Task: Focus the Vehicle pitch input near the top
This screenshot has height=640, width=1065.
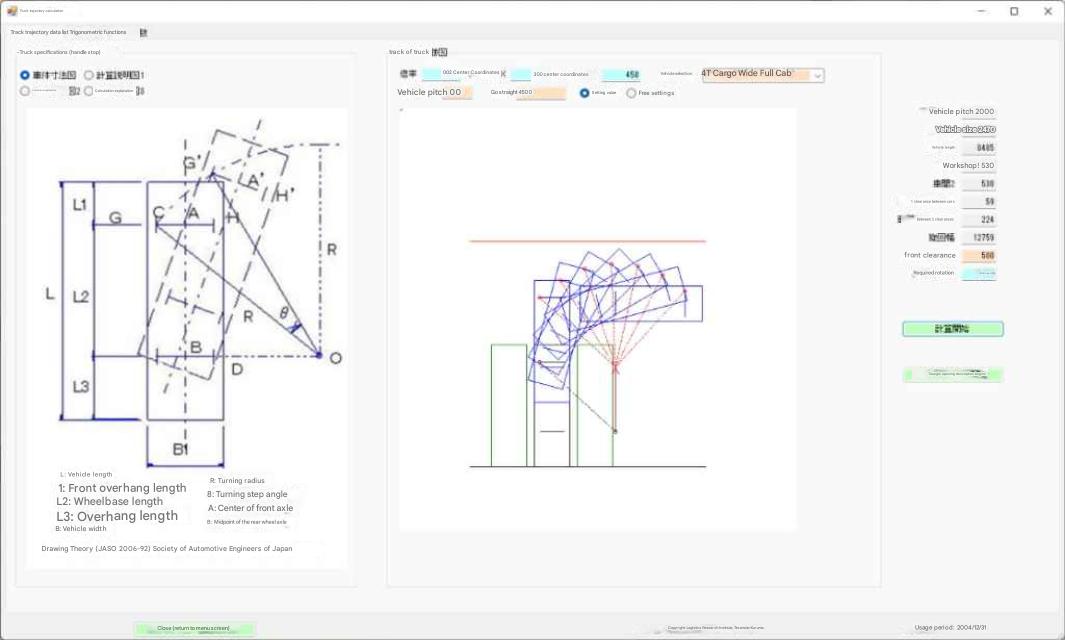Action: click(457, 93)
